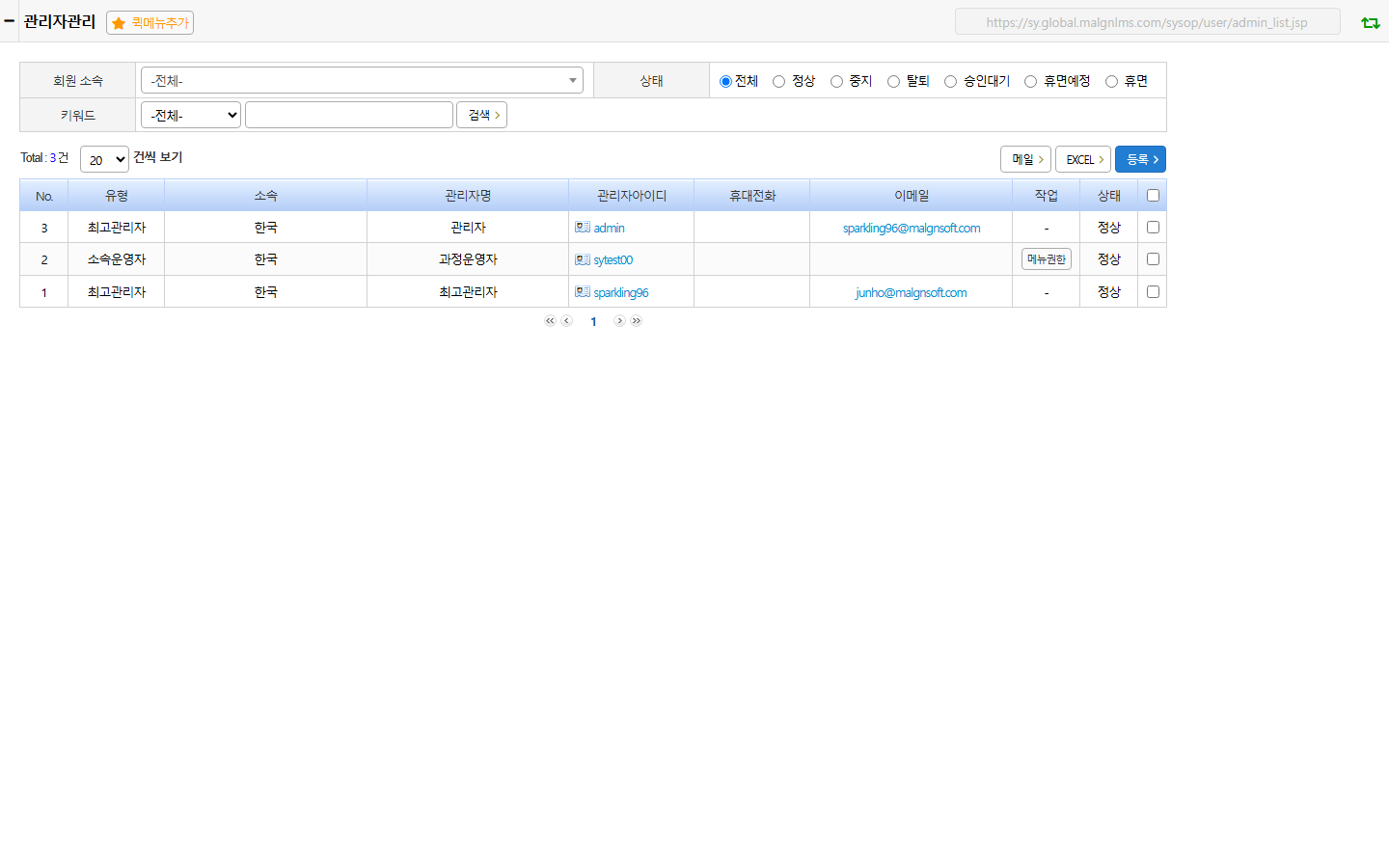Click the ID card icon beside sytest00

[583, 259]
